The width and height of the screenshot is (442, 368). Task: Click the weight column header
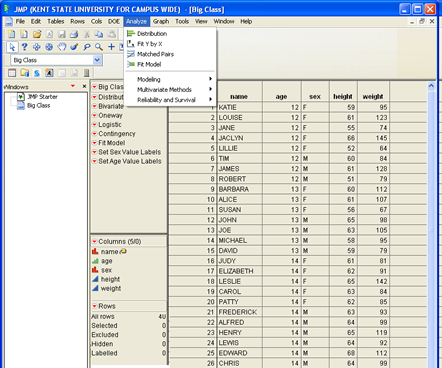373,97
